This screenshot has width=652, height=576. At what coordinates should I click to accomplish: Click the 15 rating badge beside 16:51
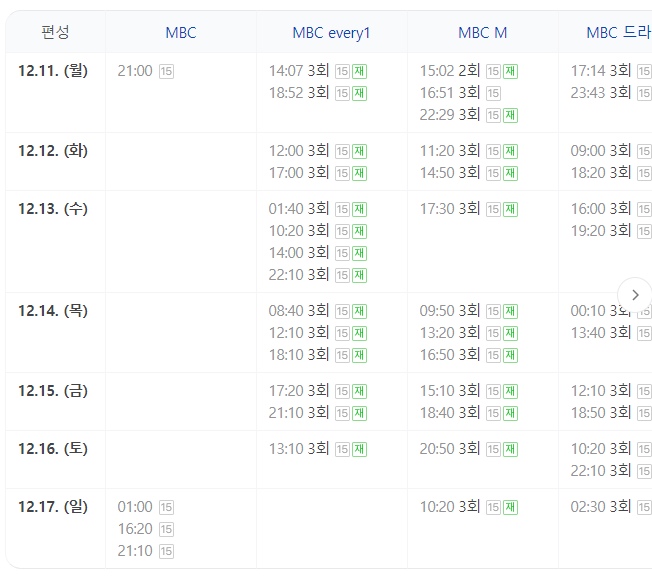coord(494,94)
